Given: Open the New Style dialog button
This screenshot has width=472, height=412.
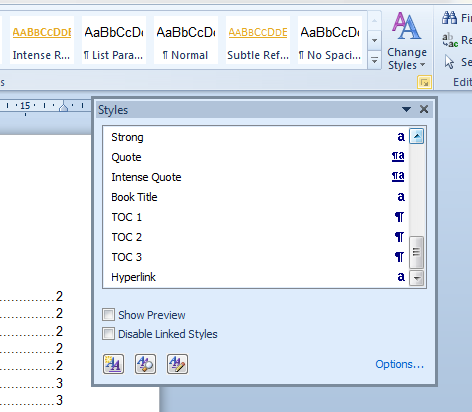Looking at the screenshot, I should point(113,364).
